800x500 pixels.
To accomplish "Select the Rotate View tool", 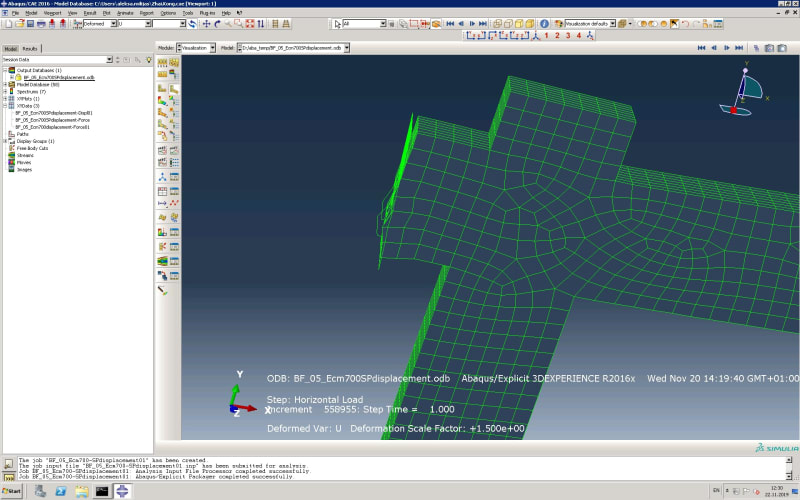I will [217, 24].
